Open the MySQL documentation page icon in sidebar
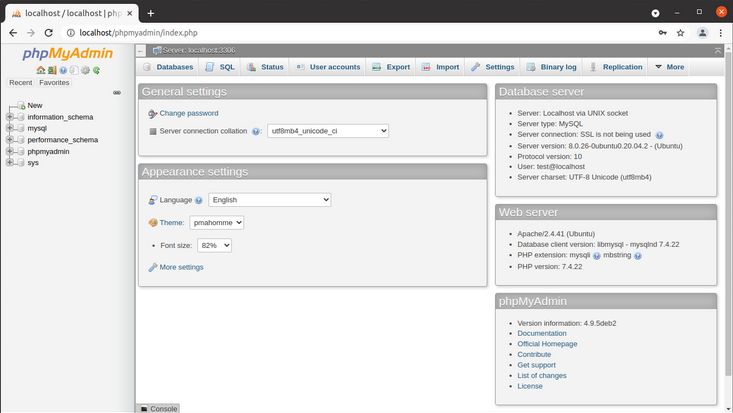Screen dimensions: 733x413 point(74,70)
